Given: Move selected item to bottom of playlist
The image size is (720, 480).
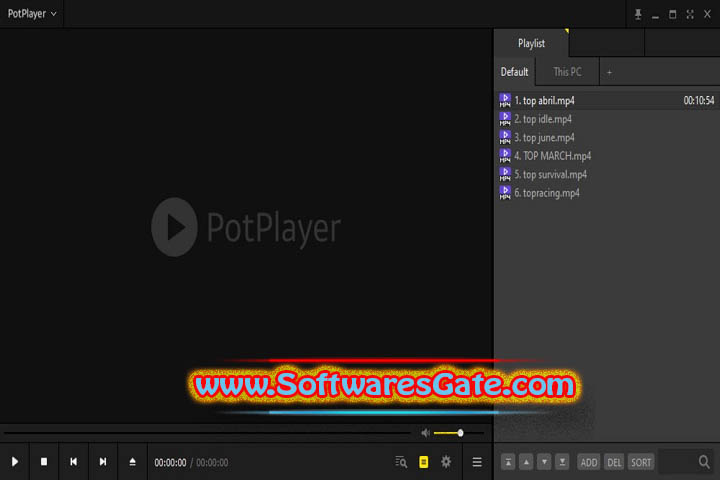Looking at the screenshot, I should click(562, 462).
